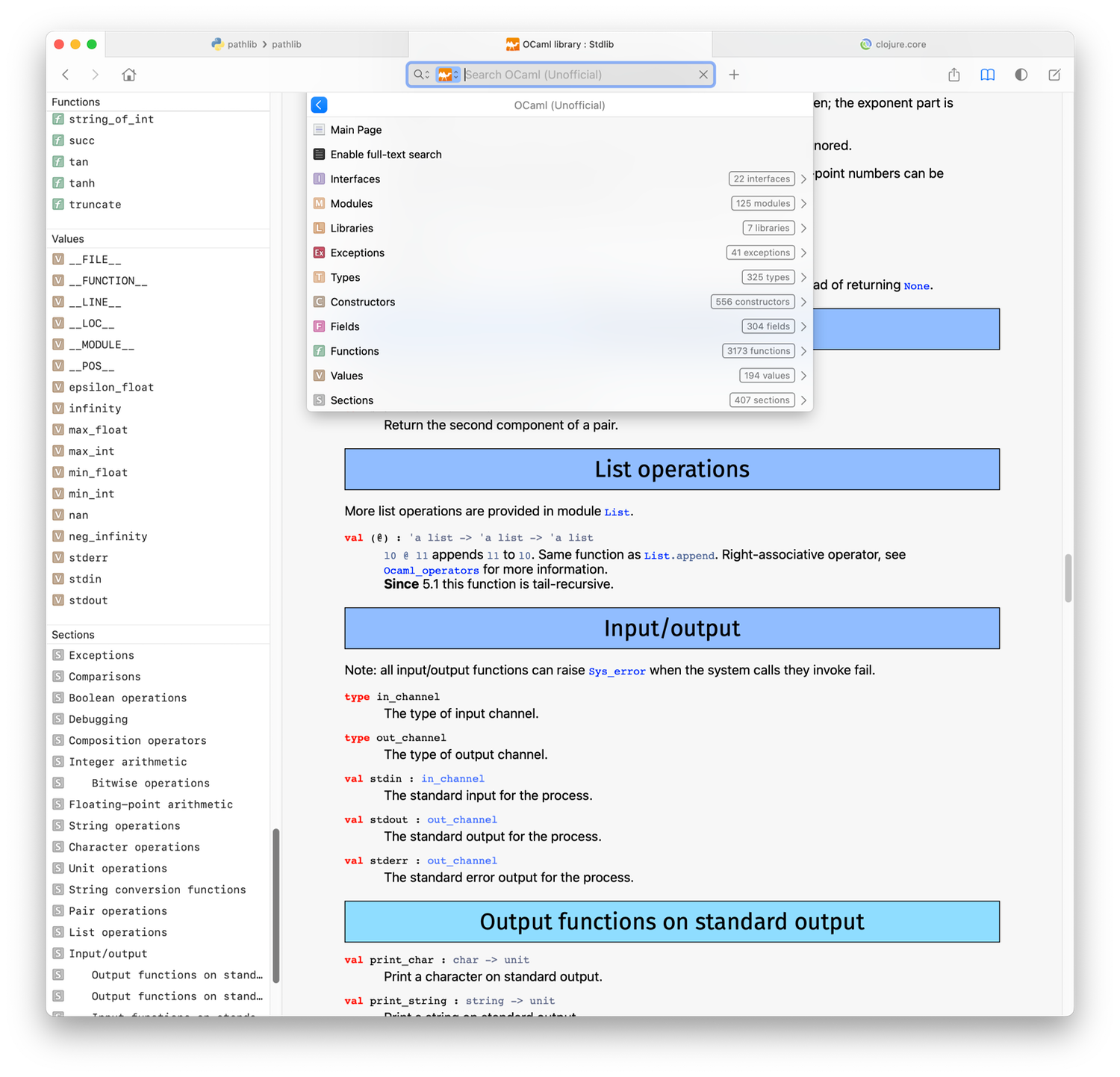Expand Interfaces list via its chevron
The height and width of the screenshot is (1077, 1120).
[803, 179]
